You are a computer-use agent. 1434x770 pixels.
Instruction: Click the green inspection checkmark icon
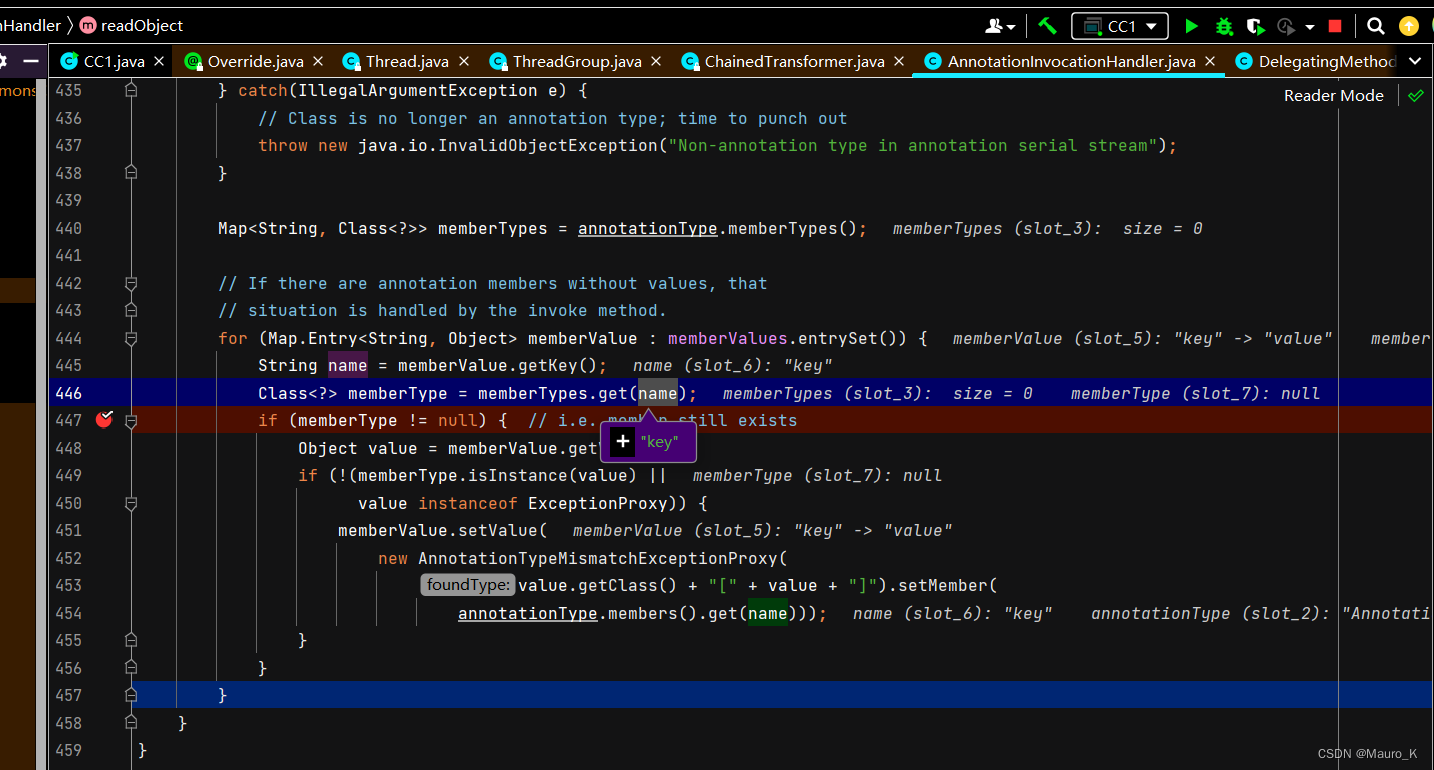click(1415, 96)
